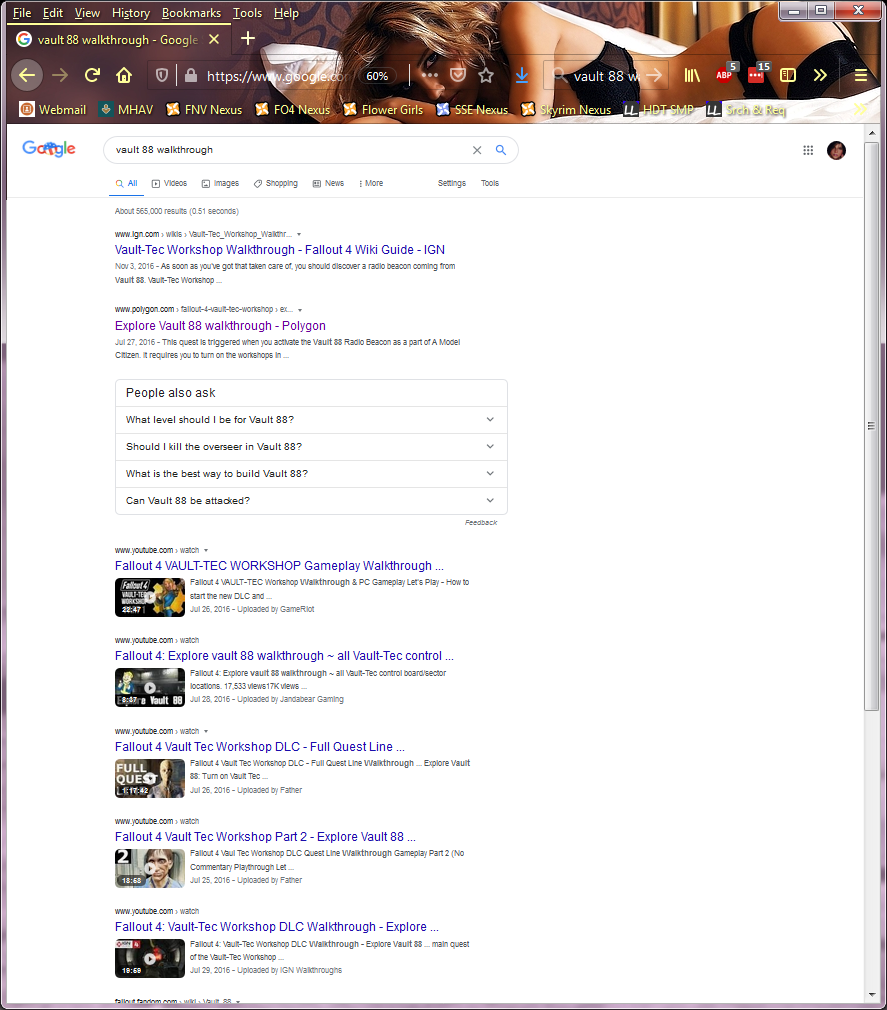This screenshot has height=1010, width=887.
Task: Open the Google apps grid
Action: 808,150
